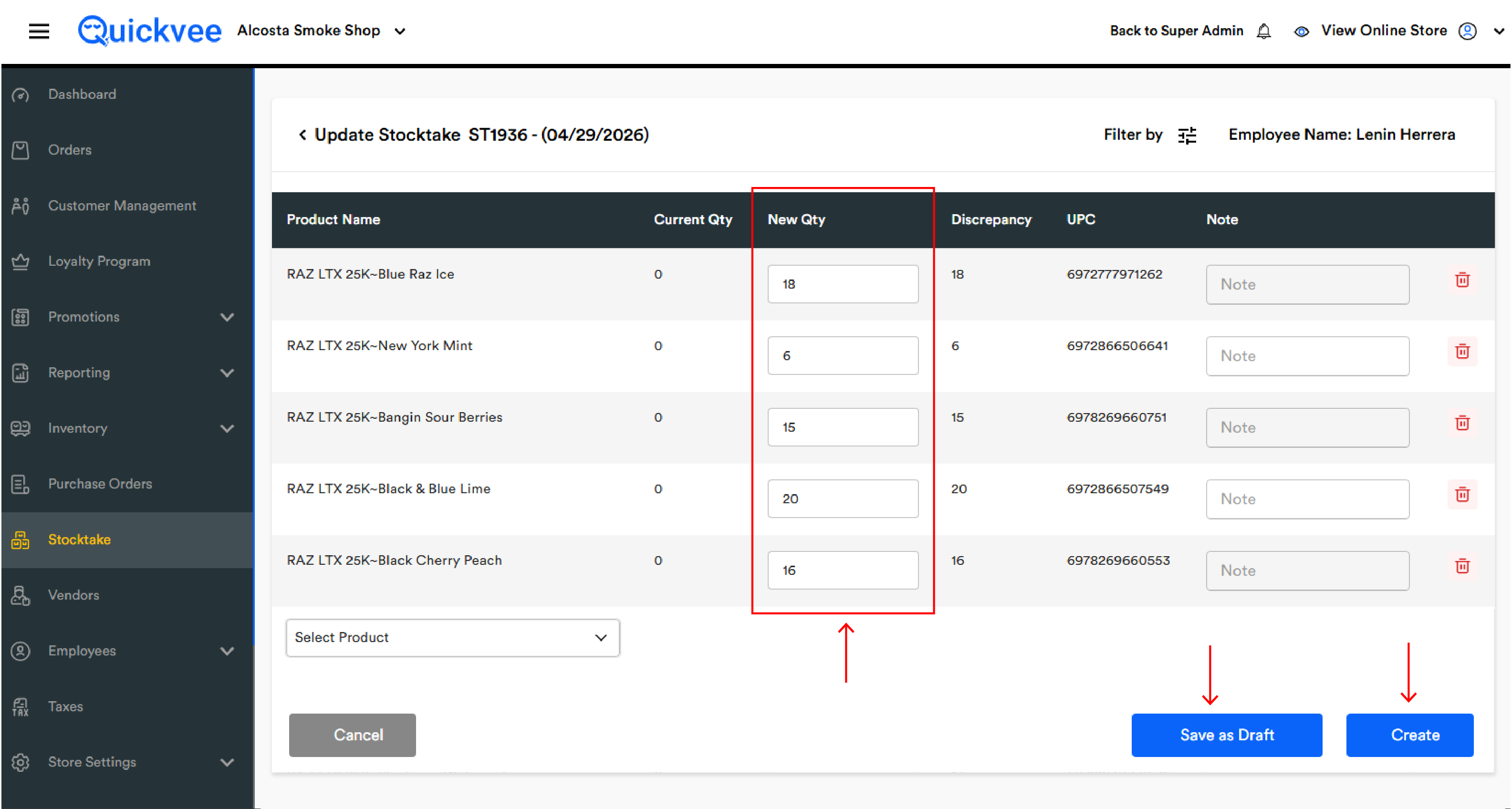The width and height of the screenshot is (1512, 809).
Task: Click the Filter by label
Action: [x=1133, y=135]
